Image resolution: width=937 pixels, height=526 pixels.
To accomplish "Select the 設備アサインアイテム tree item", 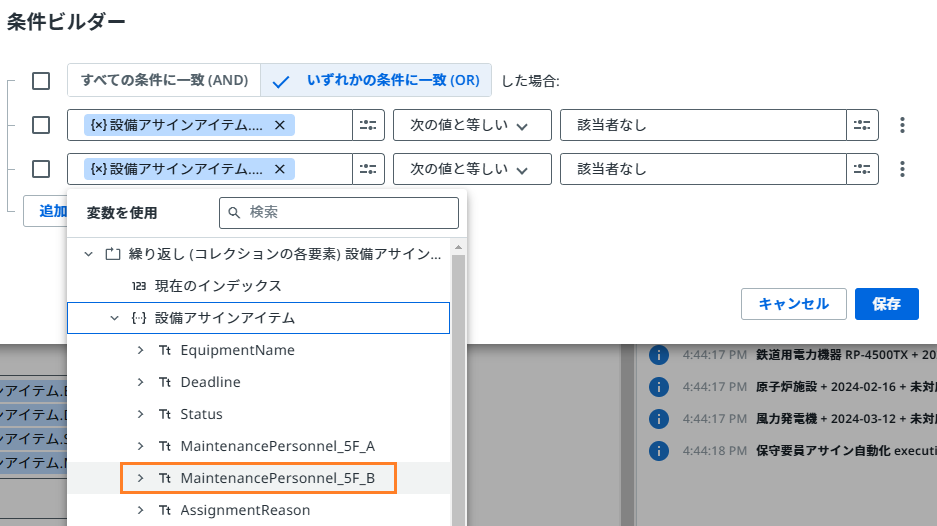I will pos(258,318).
